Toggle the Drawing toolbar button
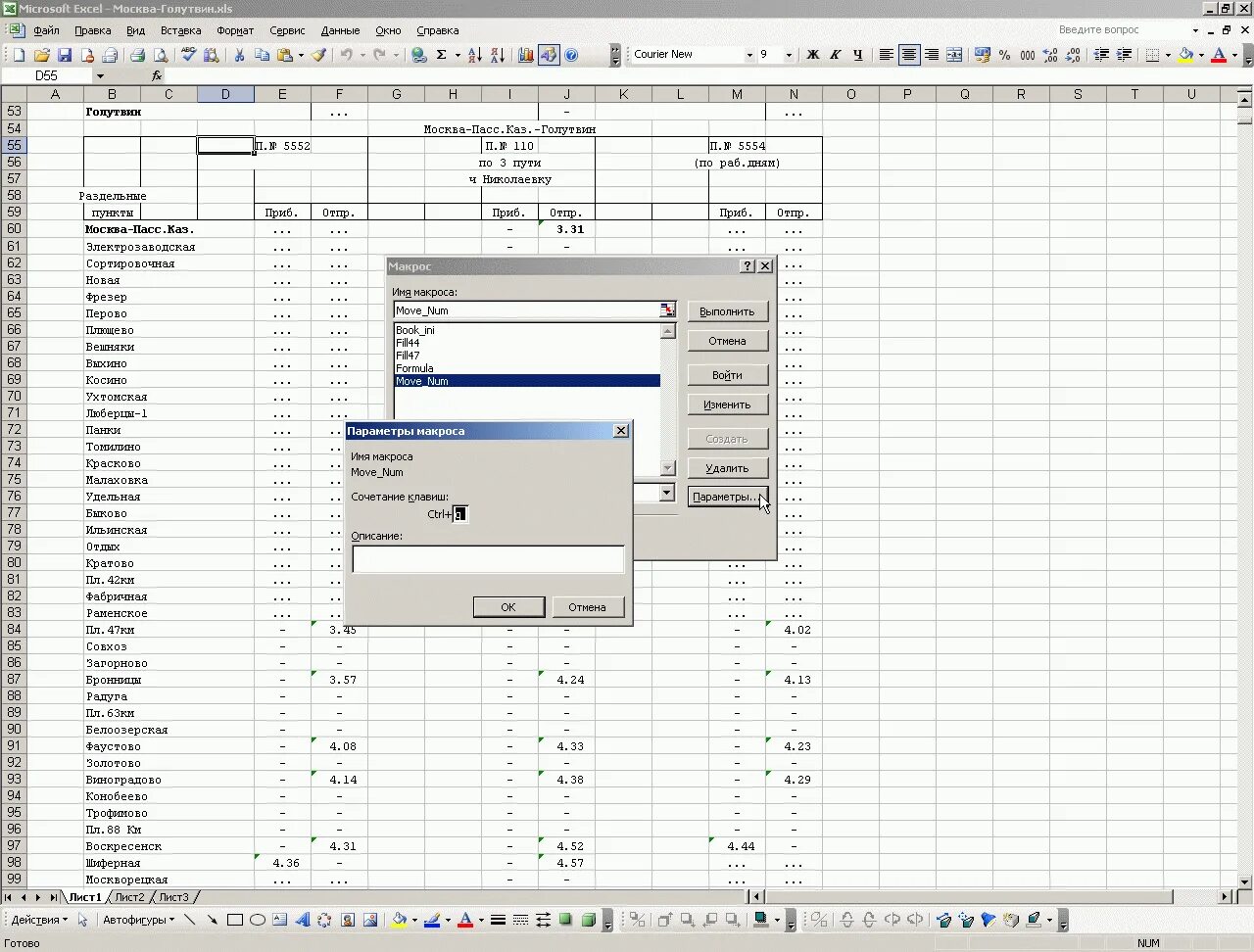The image size is (1254, 952). (549, 55)
